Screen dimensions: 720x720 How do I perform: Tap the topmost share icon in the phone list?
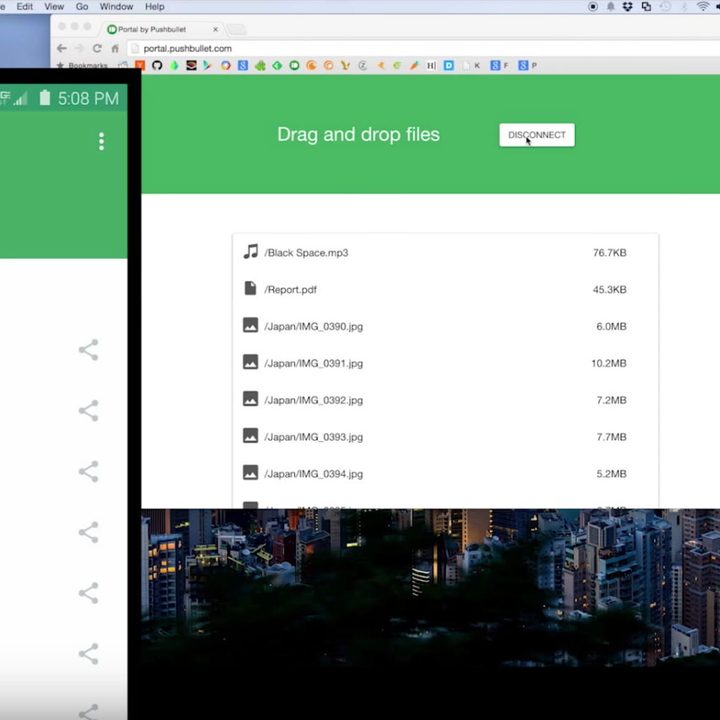coord(89,350)
